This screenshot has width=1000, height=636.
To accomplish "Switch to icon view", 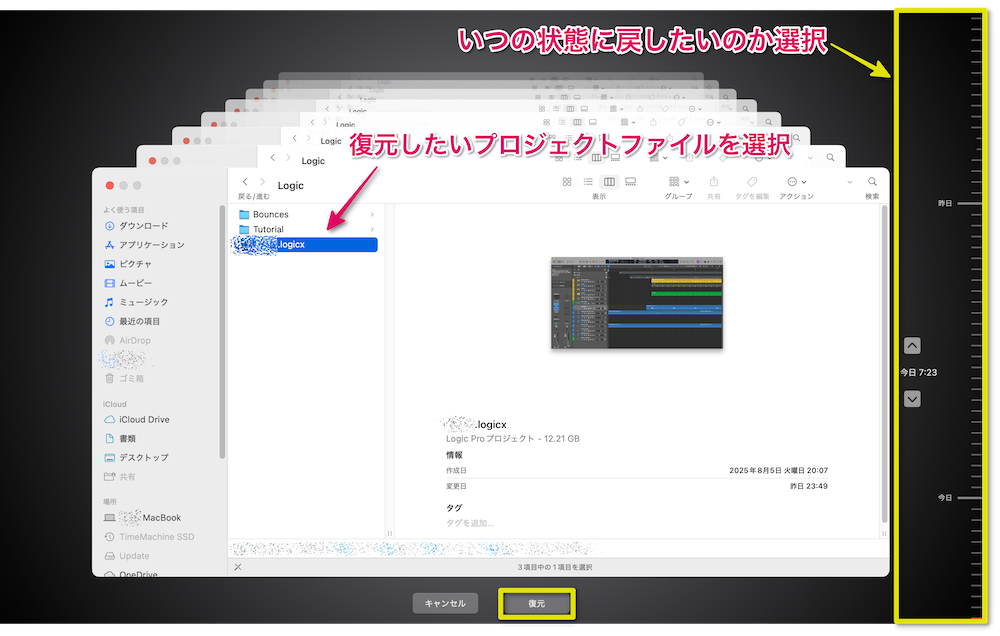I will click(x=567, y=182).
